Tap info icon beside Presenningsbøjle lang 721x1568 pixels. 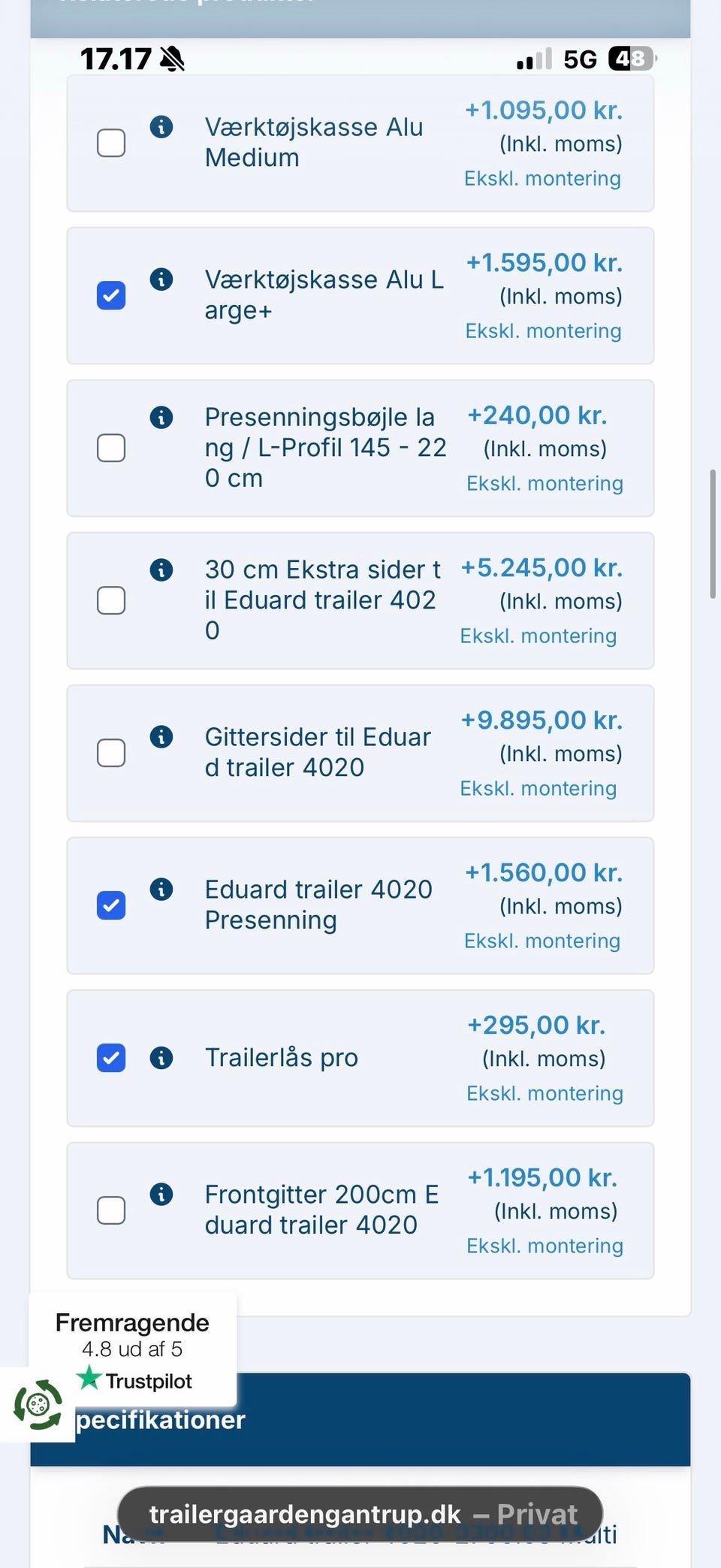[x=161, y=417]
